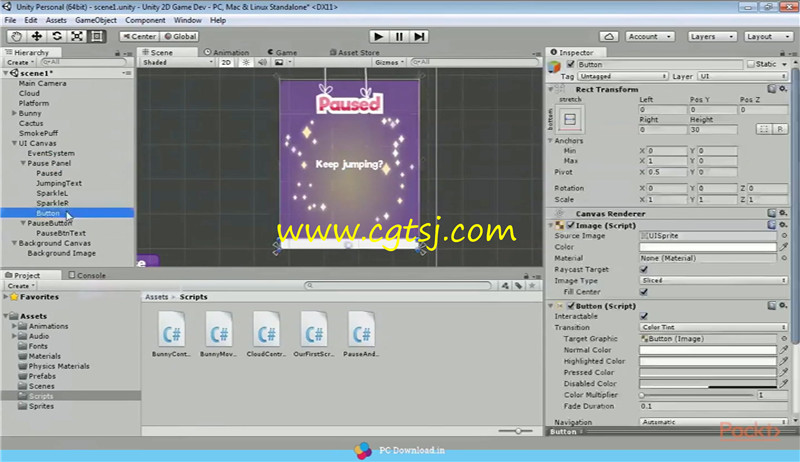Open the Component menu
800x462 pixels.
[x=145, y=20]
